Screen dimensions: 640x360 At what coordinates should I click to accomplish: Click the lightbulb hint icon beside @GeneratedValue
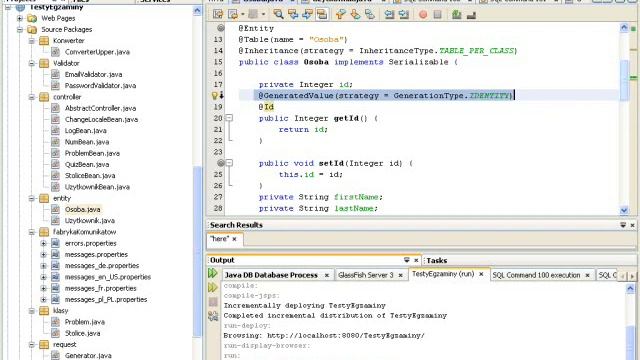click(x=215, y=96)
